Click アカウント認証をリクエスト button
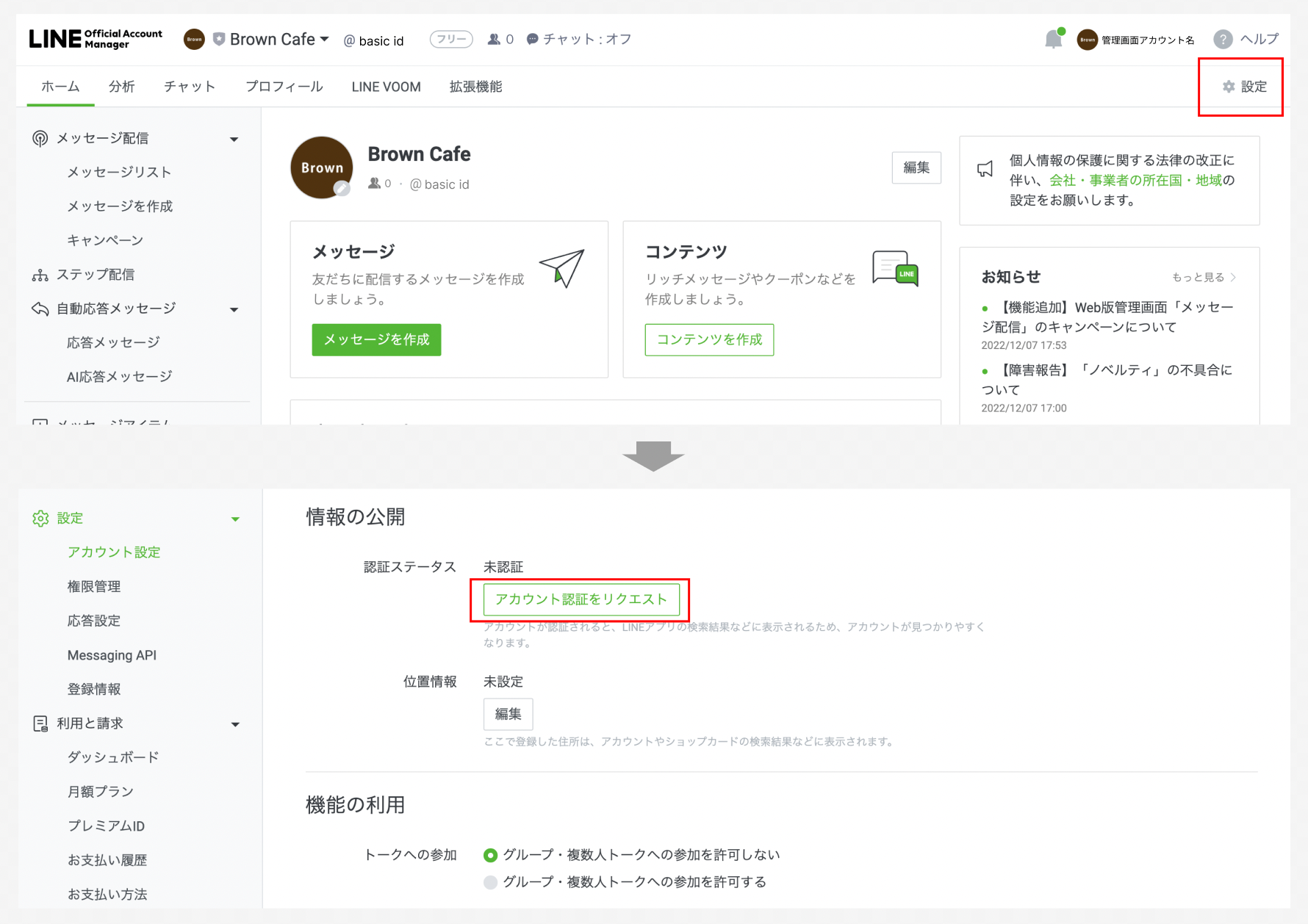The height and width of the screenshot is (924, 1308). [581, 599]
